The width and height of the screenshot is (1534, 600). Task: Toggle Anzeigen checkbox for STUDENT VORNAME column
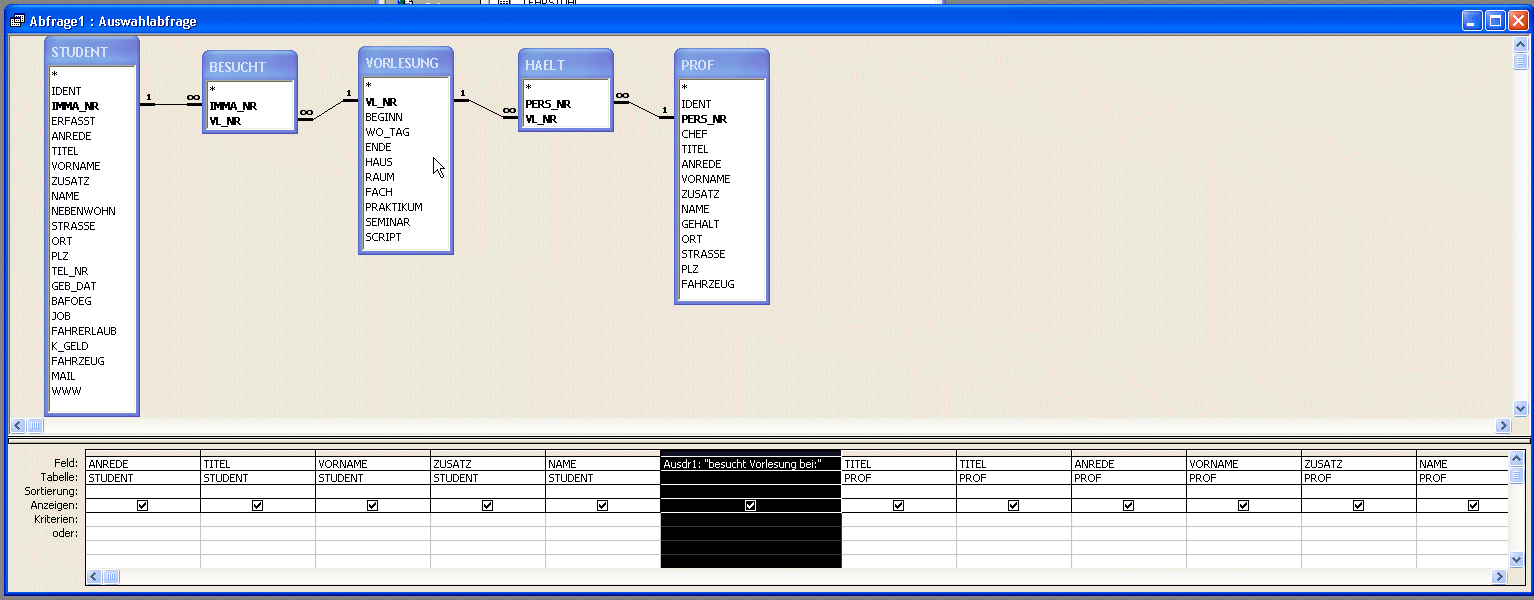pyautogui.click(x=372, y=506)
